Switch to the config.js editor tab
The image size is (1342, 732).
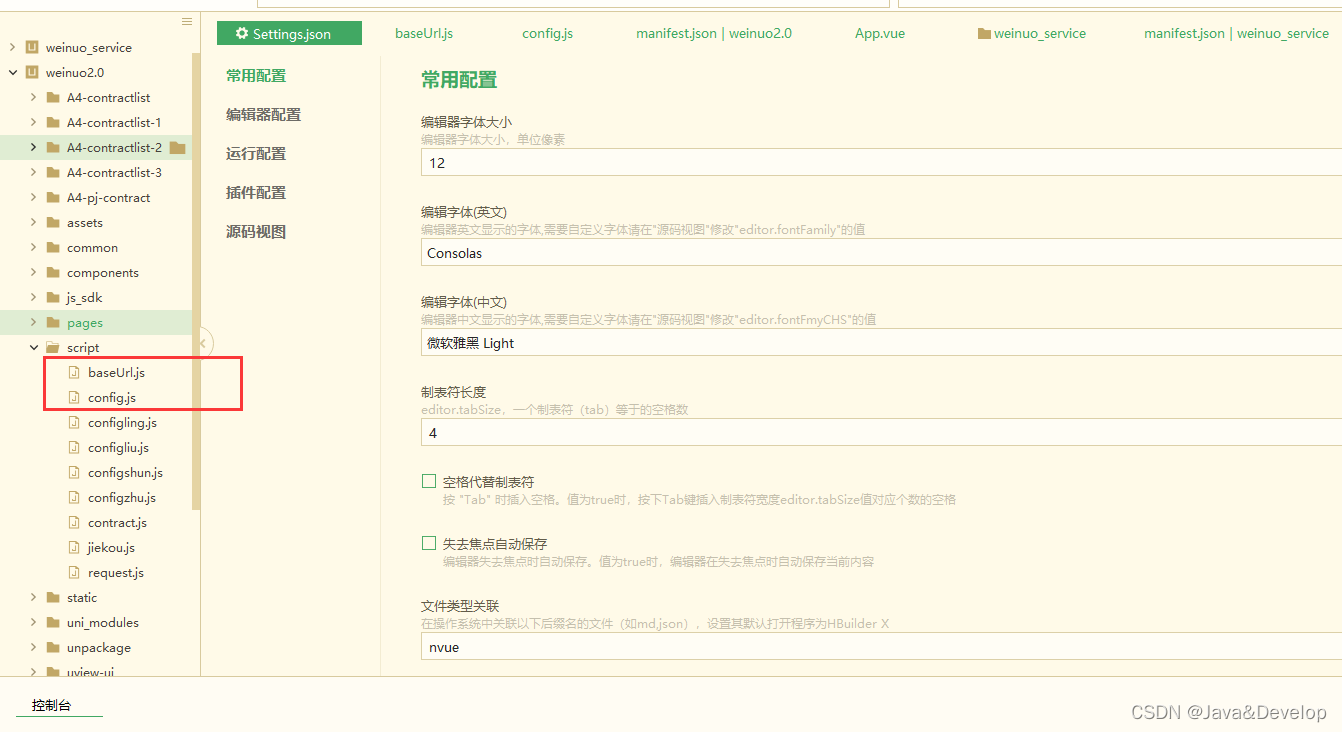tap(548, 33)
